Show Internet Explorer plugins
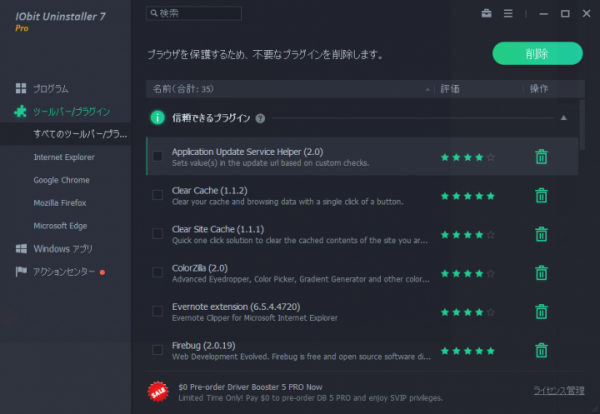Image resolution: width=600 pixels, height=414 pixels. click(x=64, y=157)
